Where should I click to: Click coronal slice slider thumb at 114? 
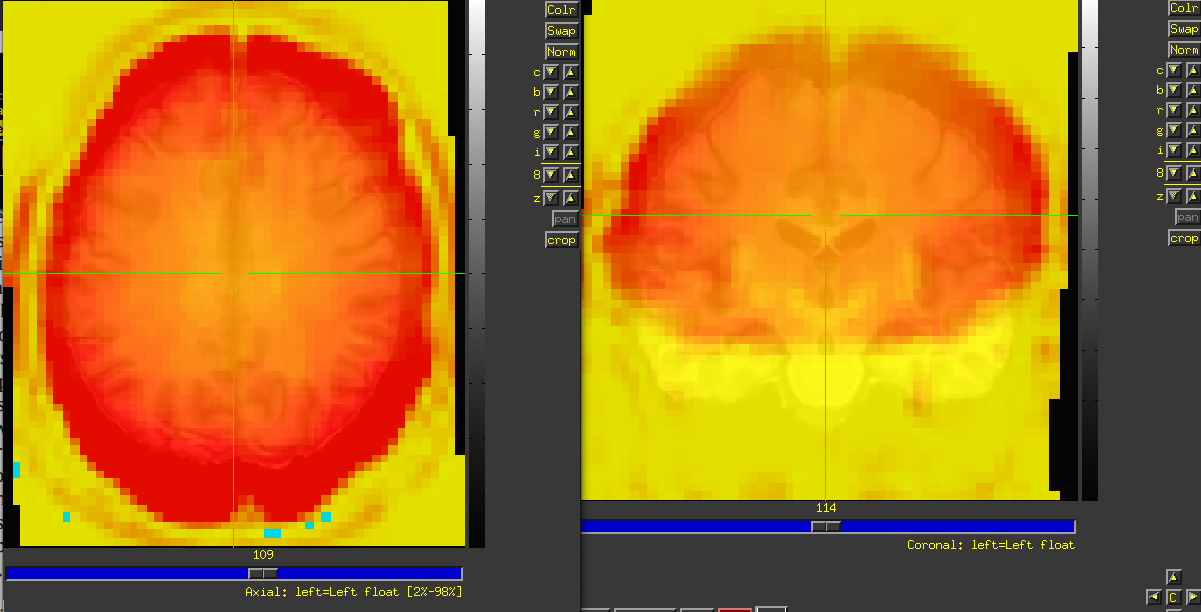(826, 526)
